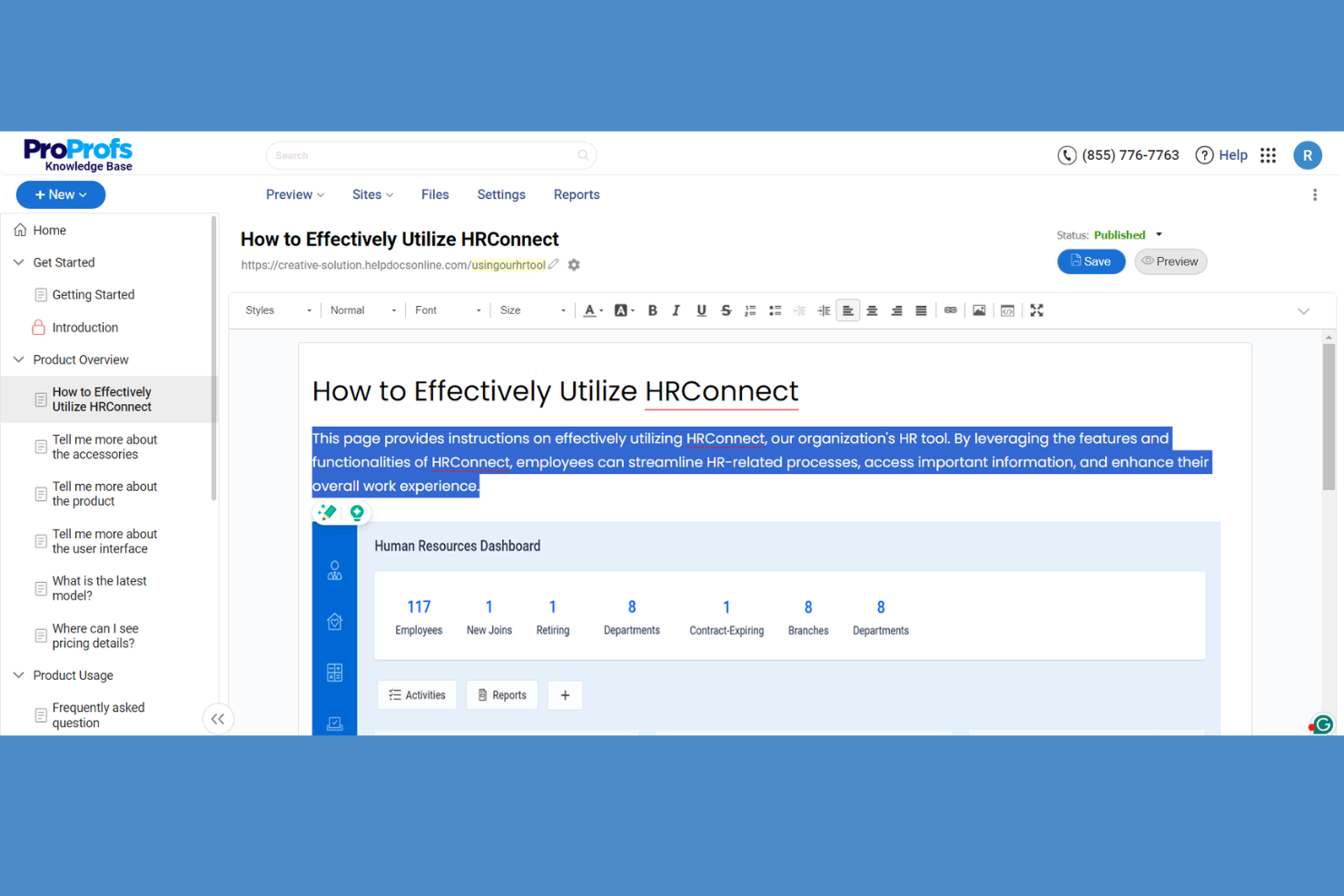Viewport: 1344px width, 896px height.
Task: Switch to the Reports section
Action: pyautogui.click(x=576, y=194)
